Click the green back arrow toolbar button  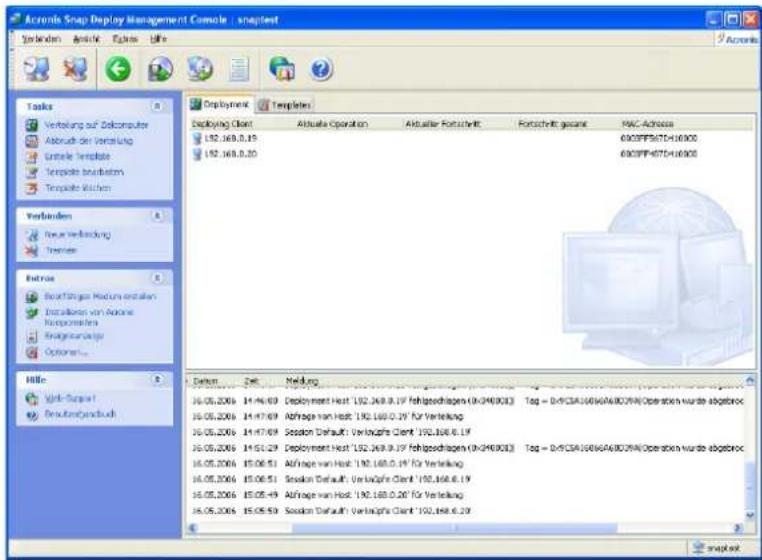118,69
